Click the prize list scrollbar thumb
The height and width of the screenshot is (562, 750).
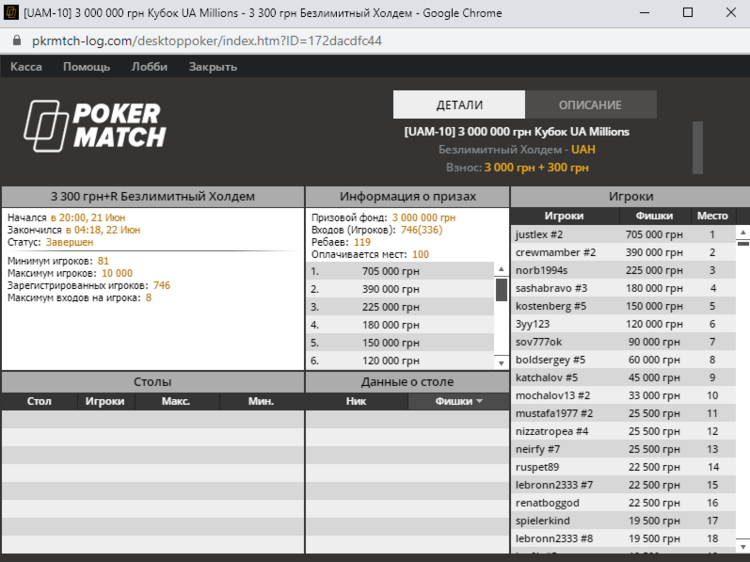501,289
